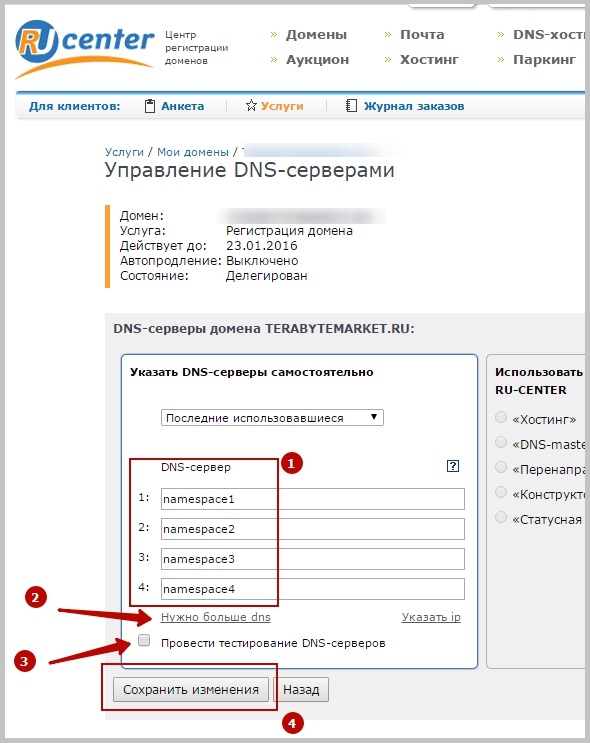
Task: Click the Делегирован status value
Action: click(266, 275)
